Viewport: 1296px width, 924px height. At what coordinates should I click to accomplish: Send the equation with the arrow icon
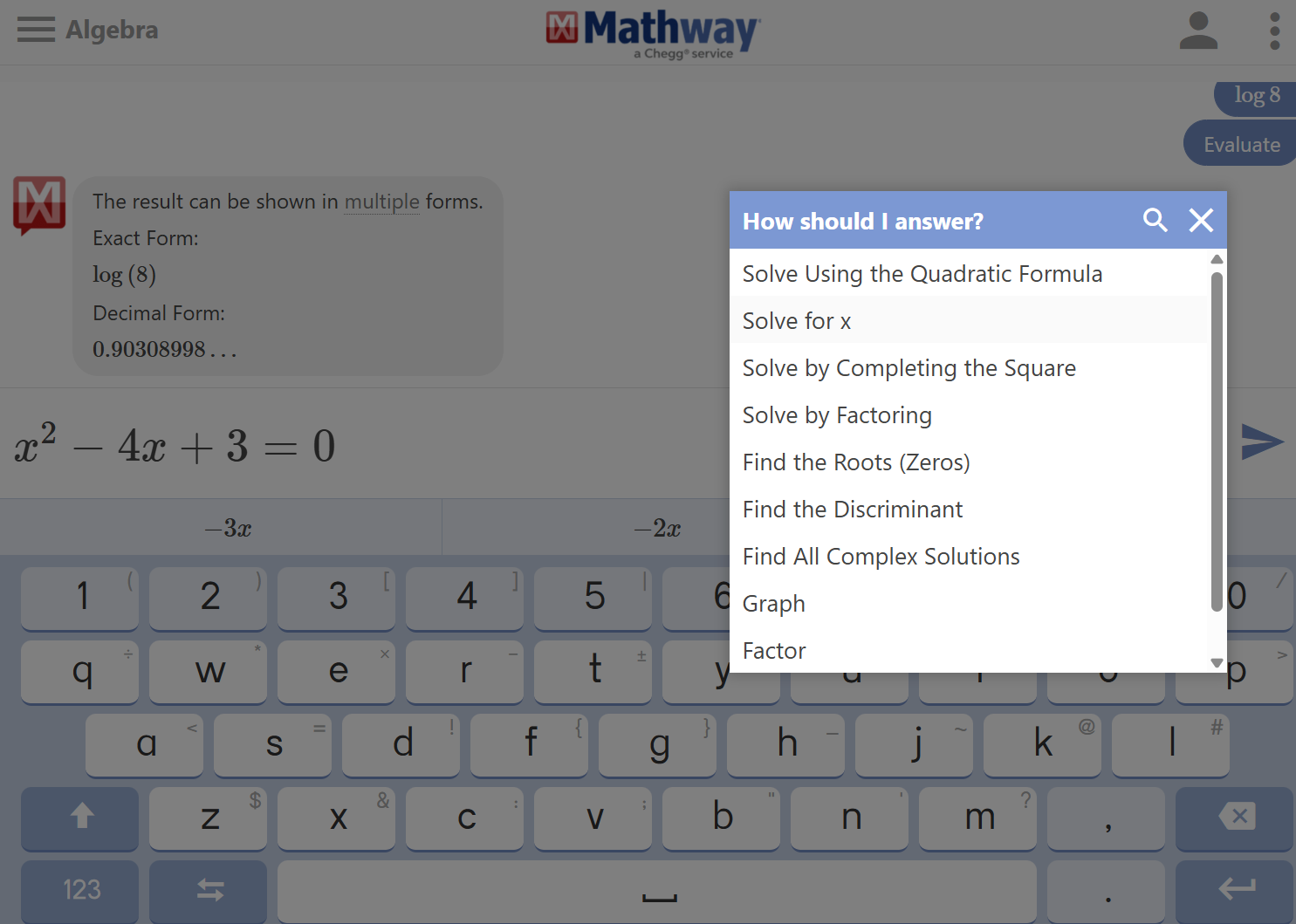(1262, 441)
